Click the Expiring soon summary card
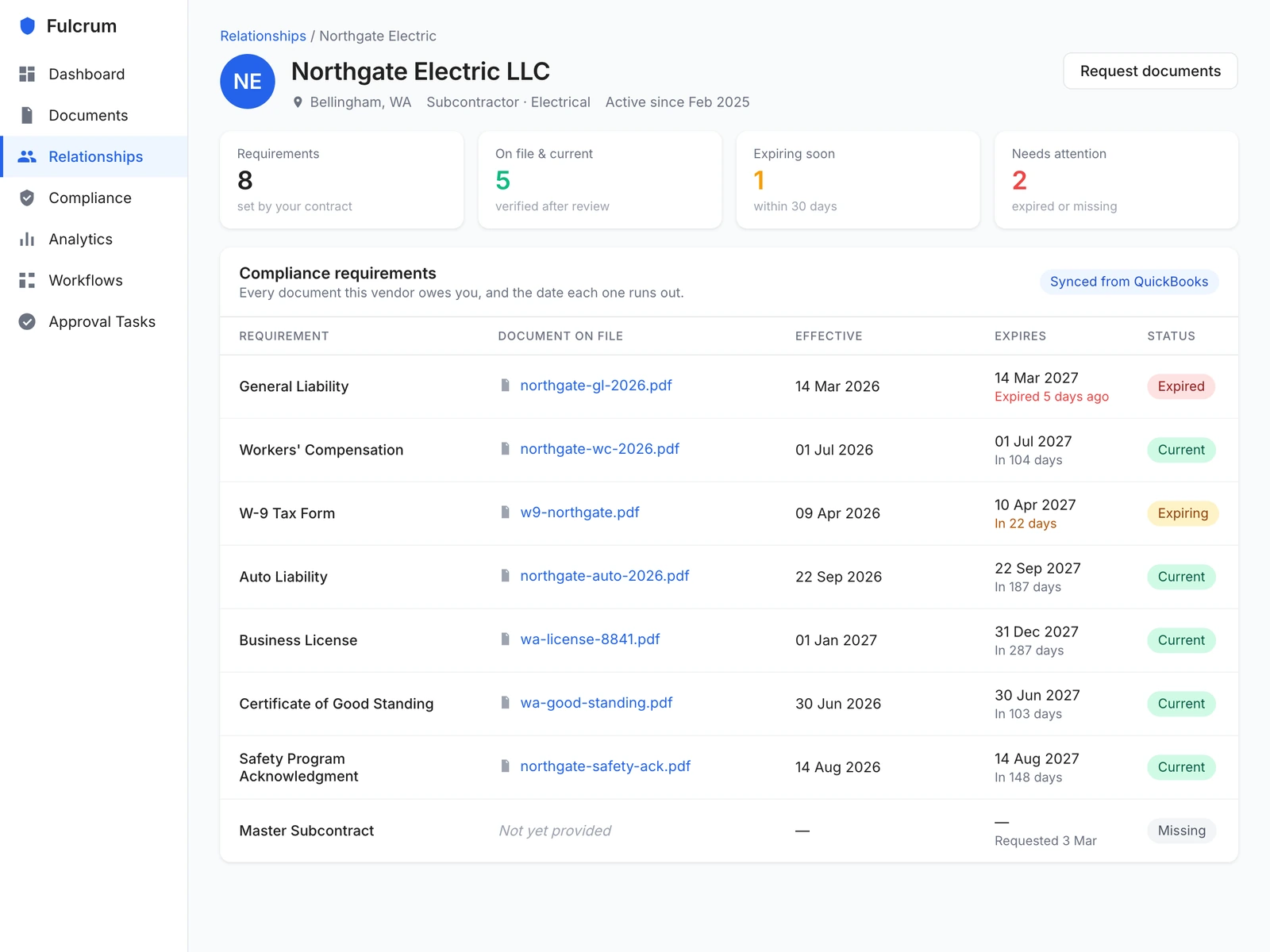This screenshot has width=1270, height=952. pos(858,180)
